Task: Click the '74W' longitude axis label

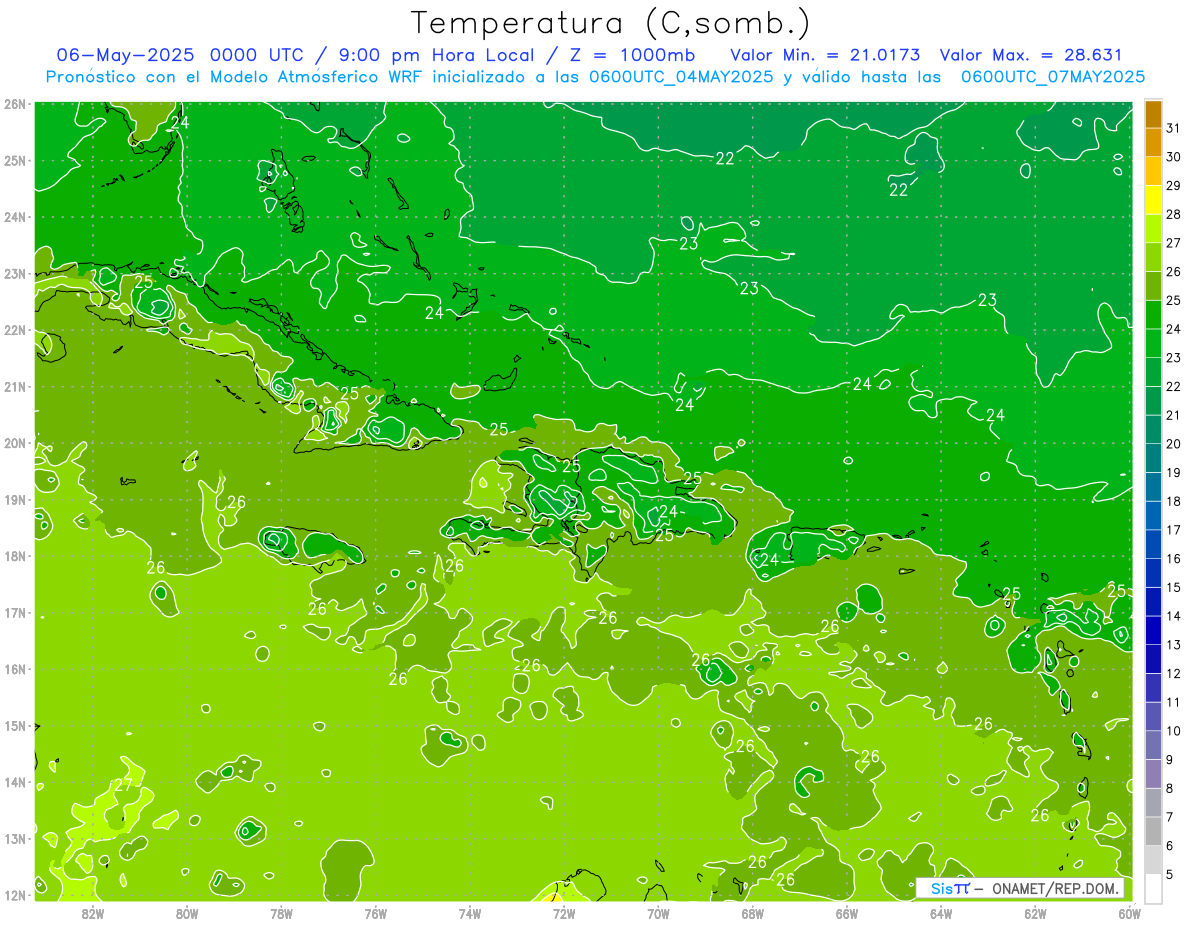Action: (470, 912)
